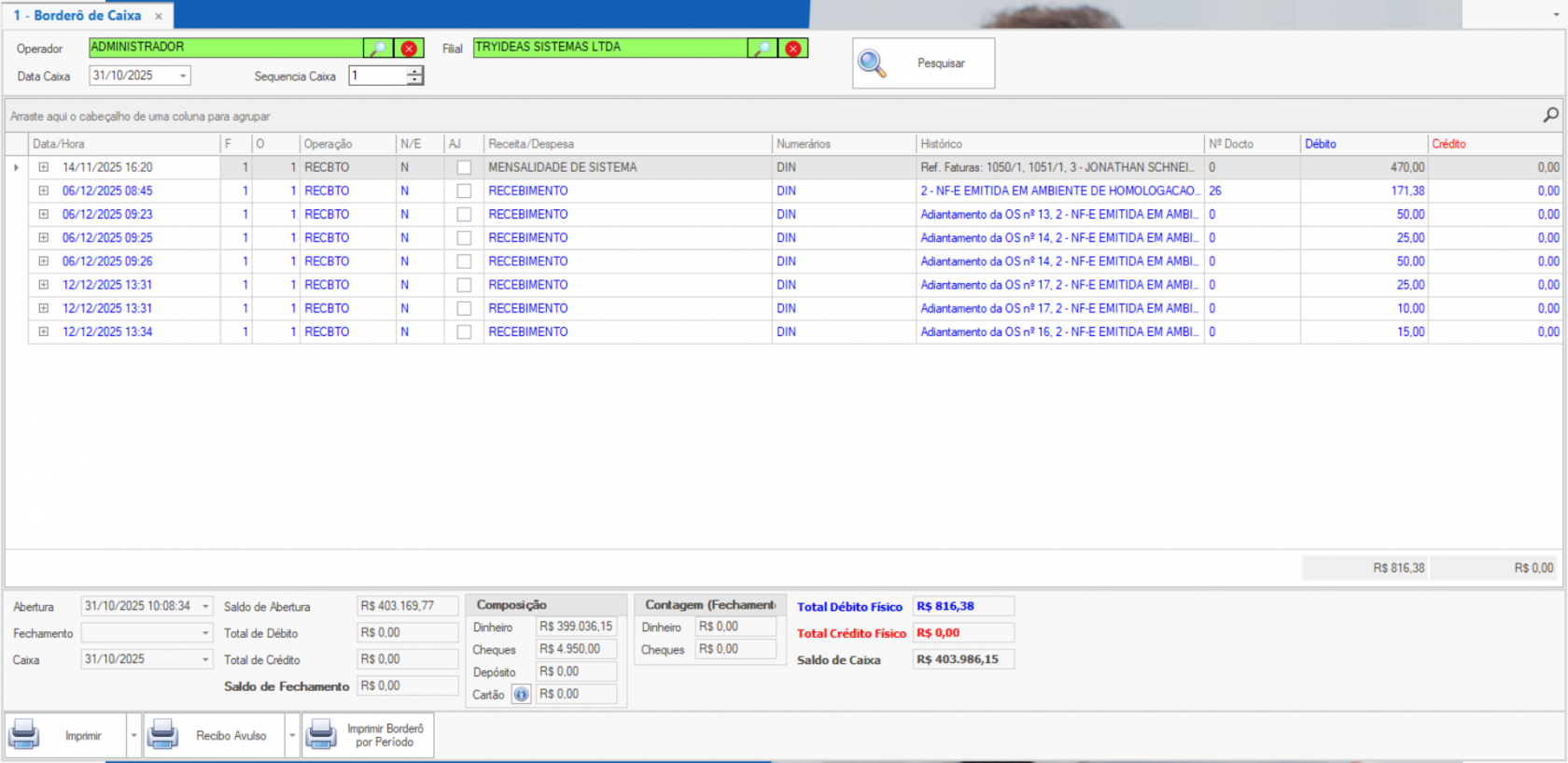Toggle AJ checkbox for MENSALIDADE DE SISTEMA row

(x=464, y=168)
